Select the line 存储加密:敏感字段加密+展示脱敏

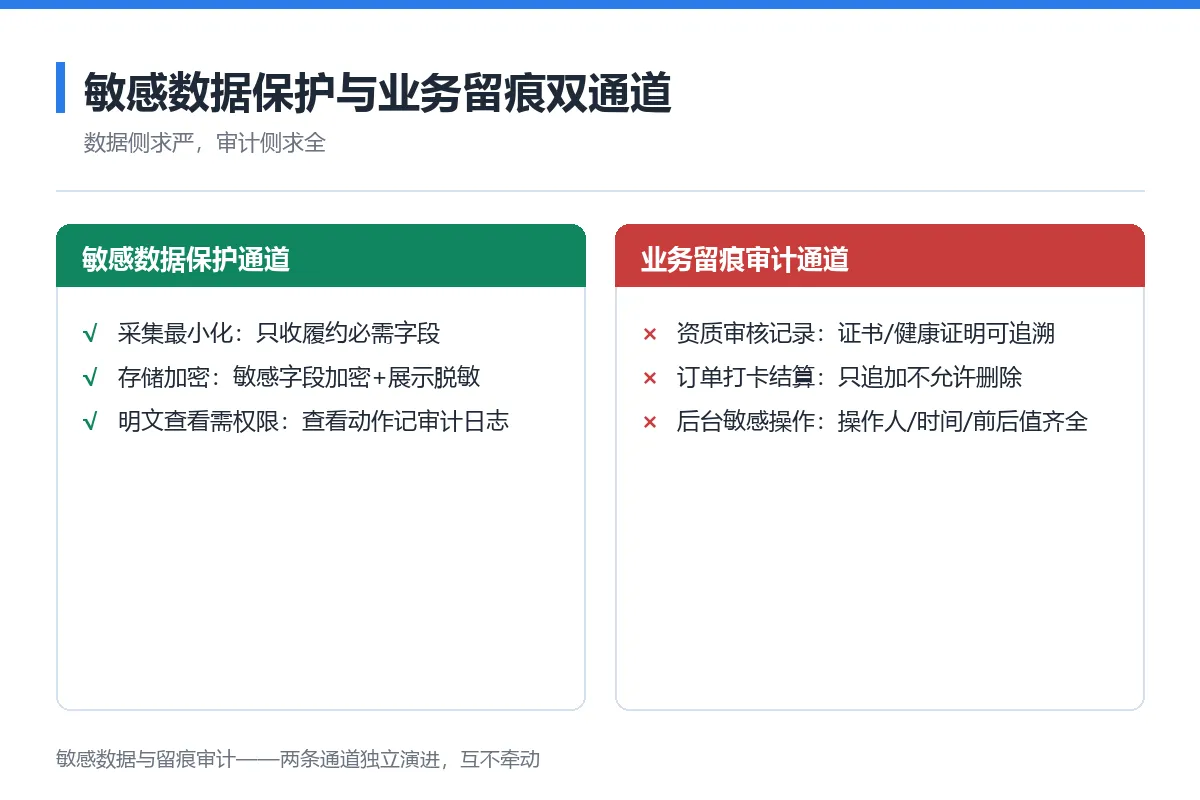(x=299, y=377)
